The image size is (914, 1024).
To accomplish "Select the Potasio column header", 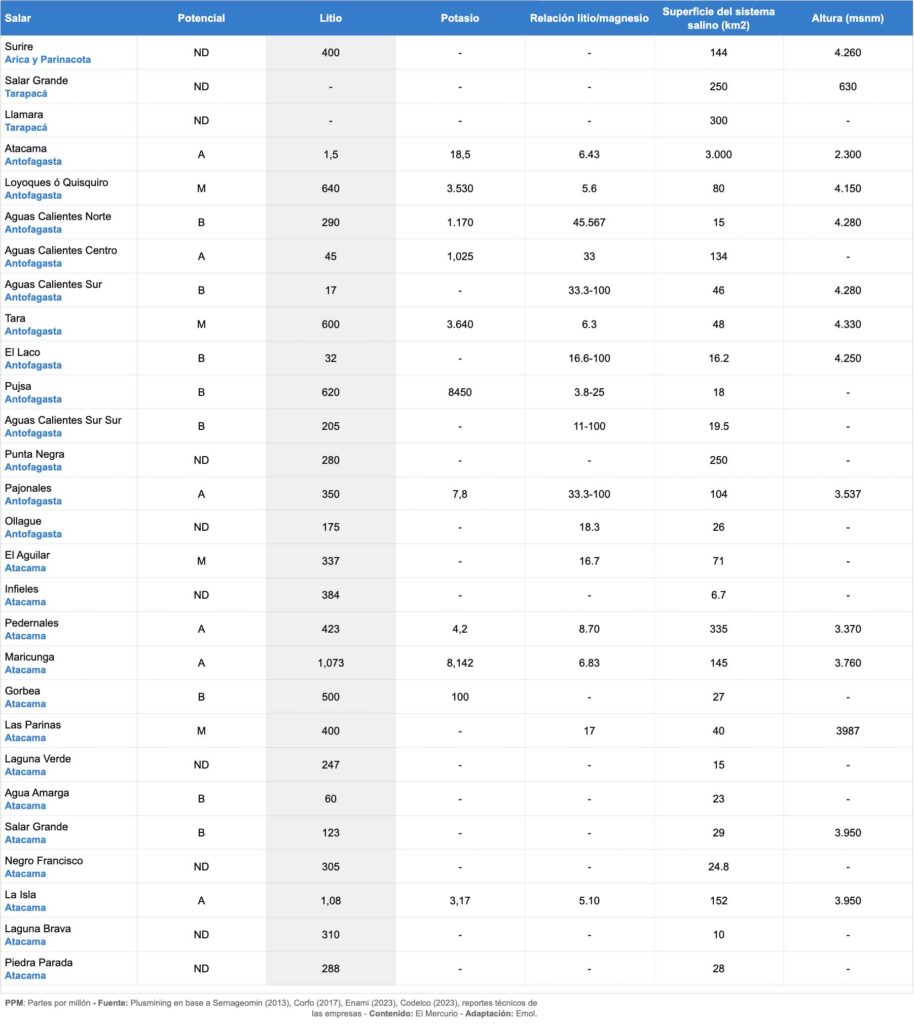I will pyautogui.click(x=460, y=18).
